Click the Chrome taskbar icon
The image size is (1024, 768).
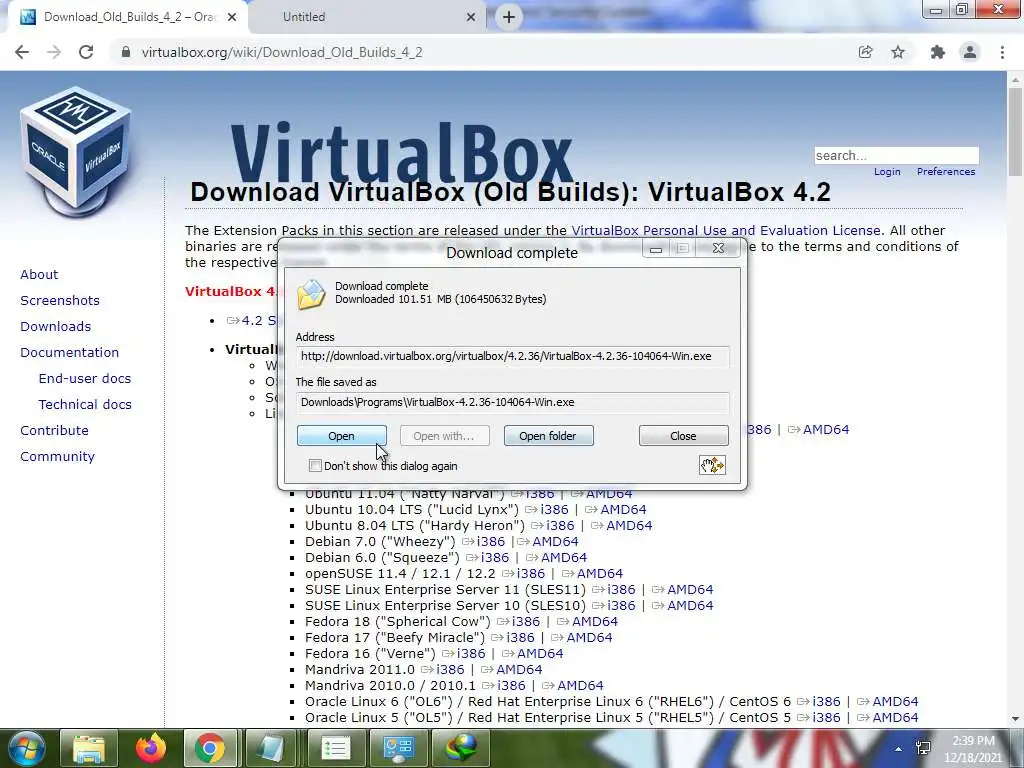point(210,749)
